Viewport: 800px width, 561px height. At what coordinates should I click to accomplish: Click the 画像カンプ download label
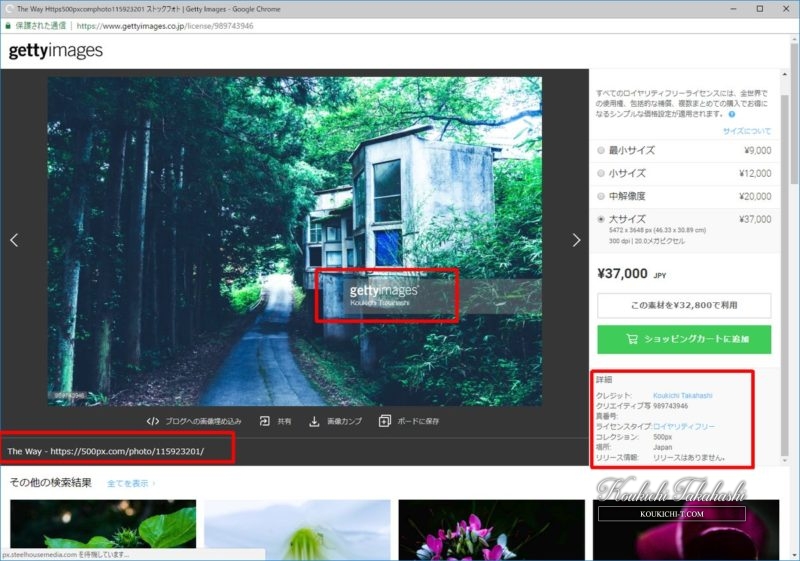[344, 421]
